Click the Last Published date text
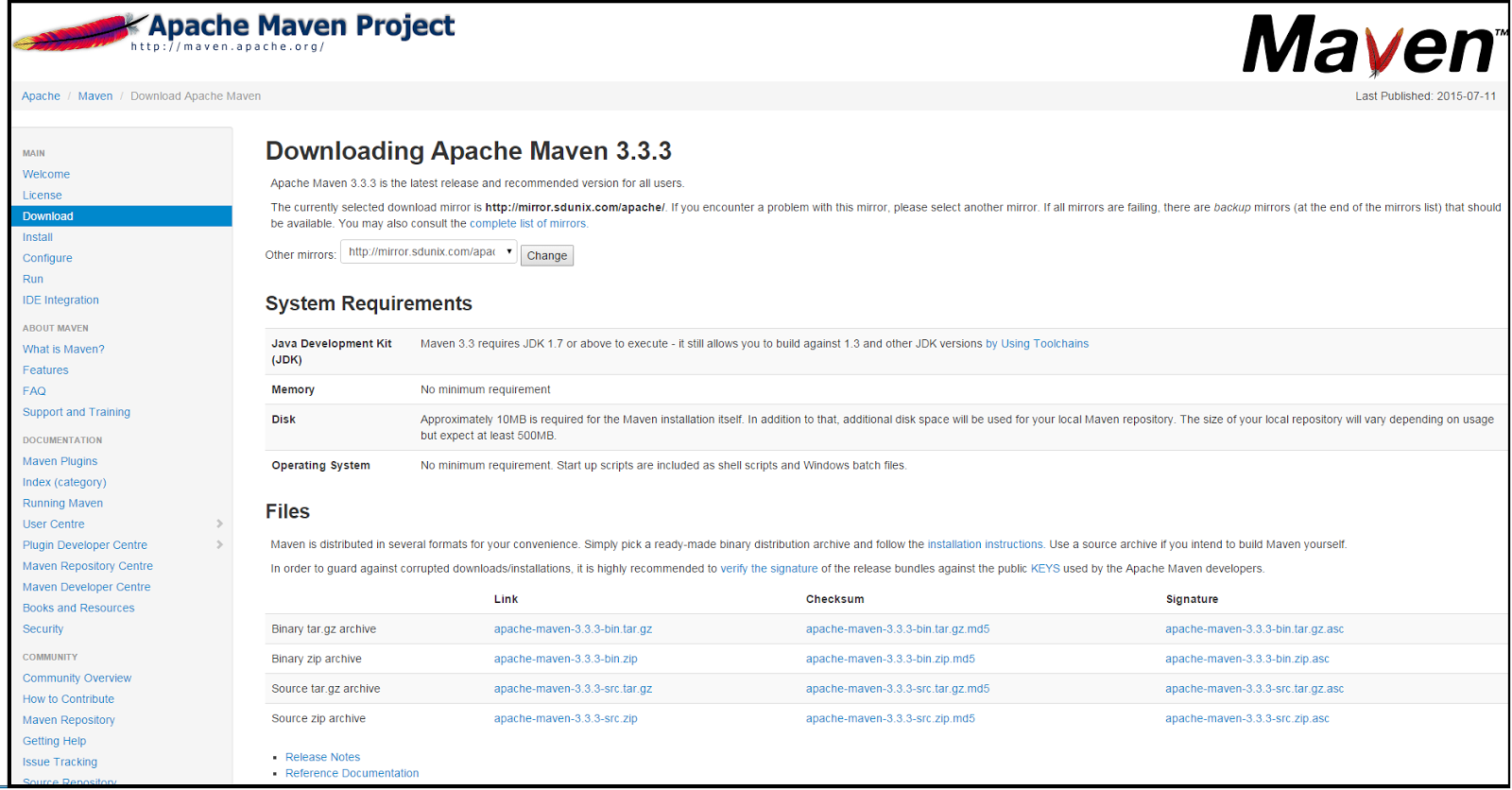 coord(1425,96)
